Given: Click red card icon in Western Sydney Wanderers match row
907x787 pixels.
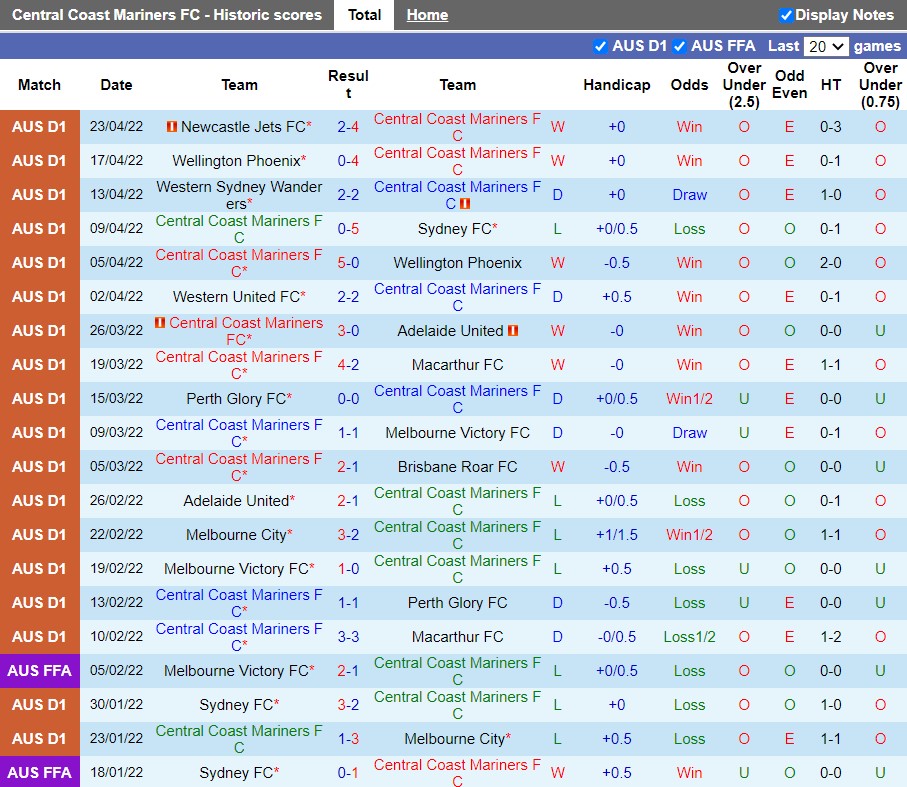Looking at the screenshot, I should pos(465,204).
